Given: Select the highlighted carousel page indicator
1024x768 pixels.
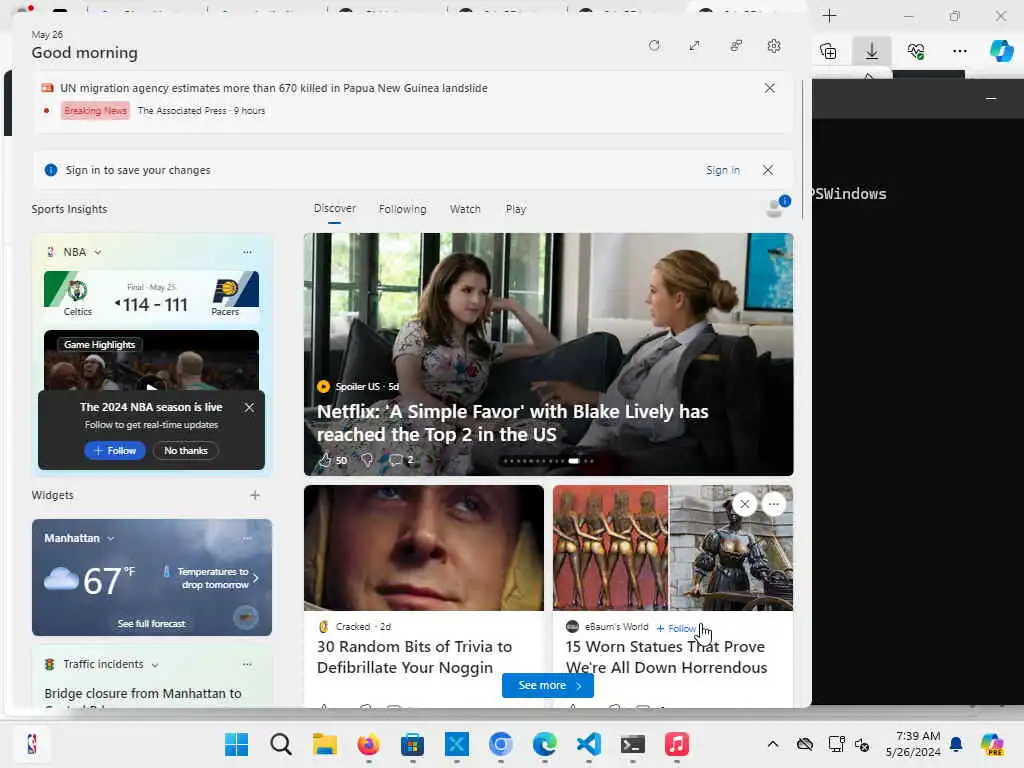Looking at the screenshot, I should click(573, 460).
